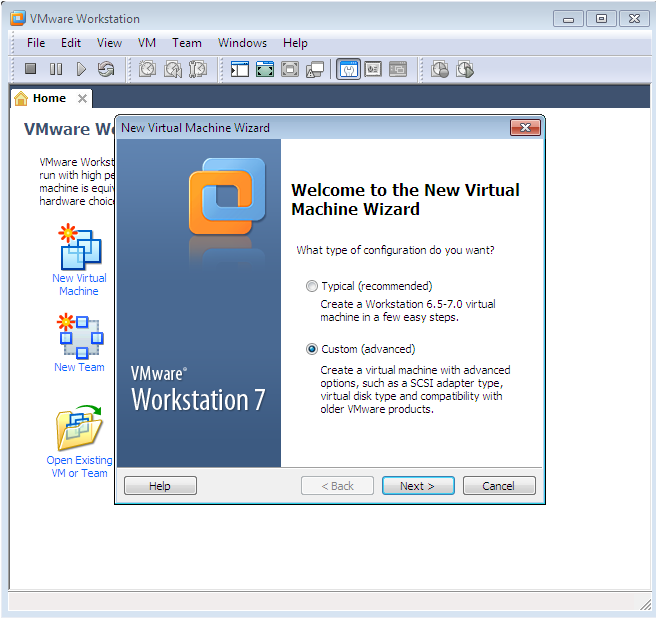Image resolution: width=657 pixels, height=619 pixels.
Task: Click the Power On play toolbar icon
Action: (81, 69)
